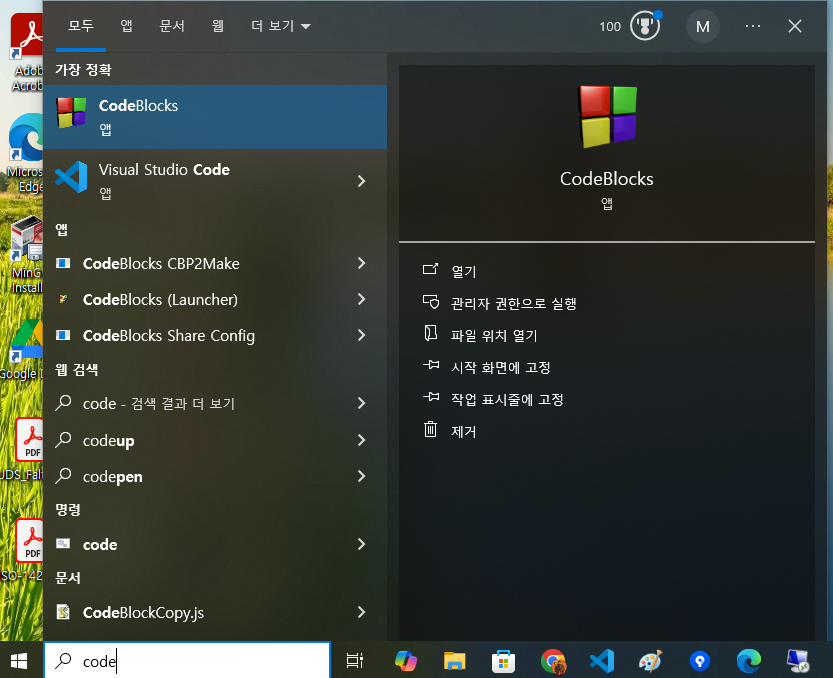Expand CodeBlocks CBP2Make options
Screen dimensions: 833x678
click(361, 263)
